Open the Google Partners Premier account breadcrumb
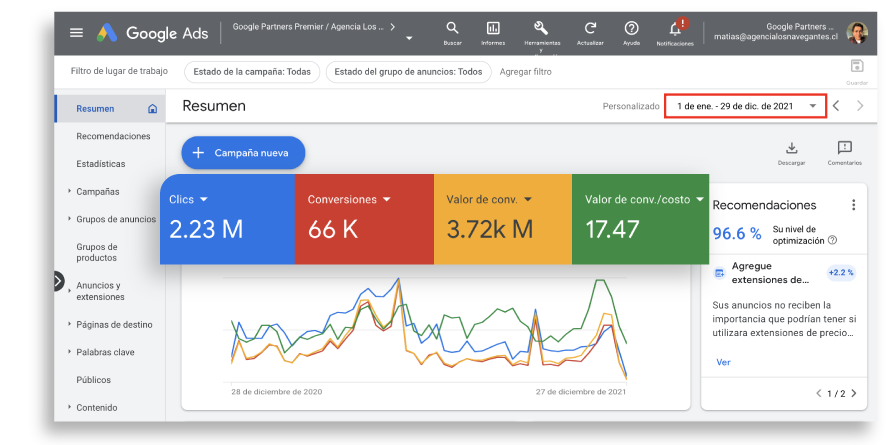Image resolution: width=888 pixels, height=445 pixels. click(308, 27)
